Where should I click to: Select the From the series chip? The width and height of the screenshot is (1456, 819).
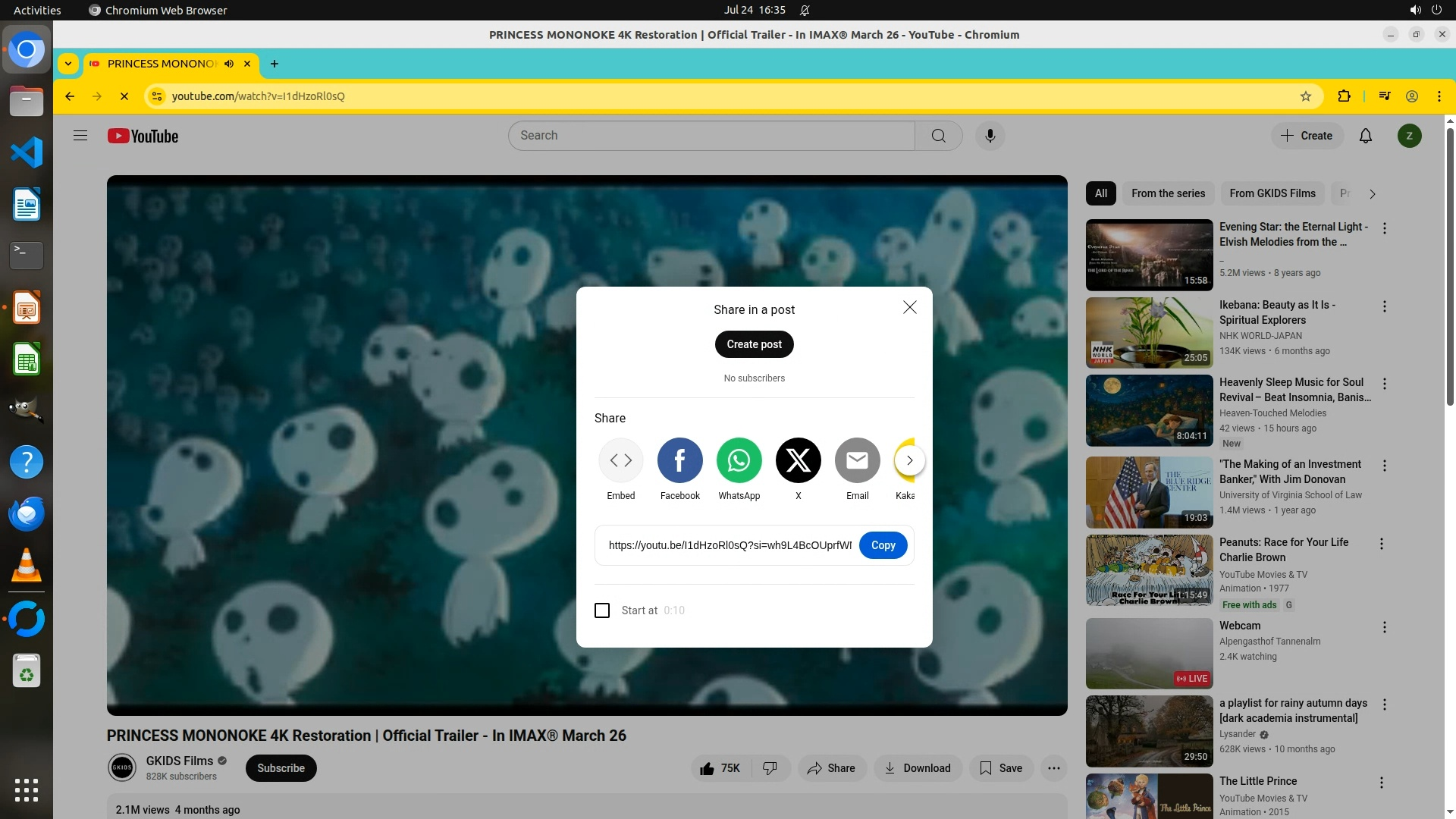[x=1168, y=193]
